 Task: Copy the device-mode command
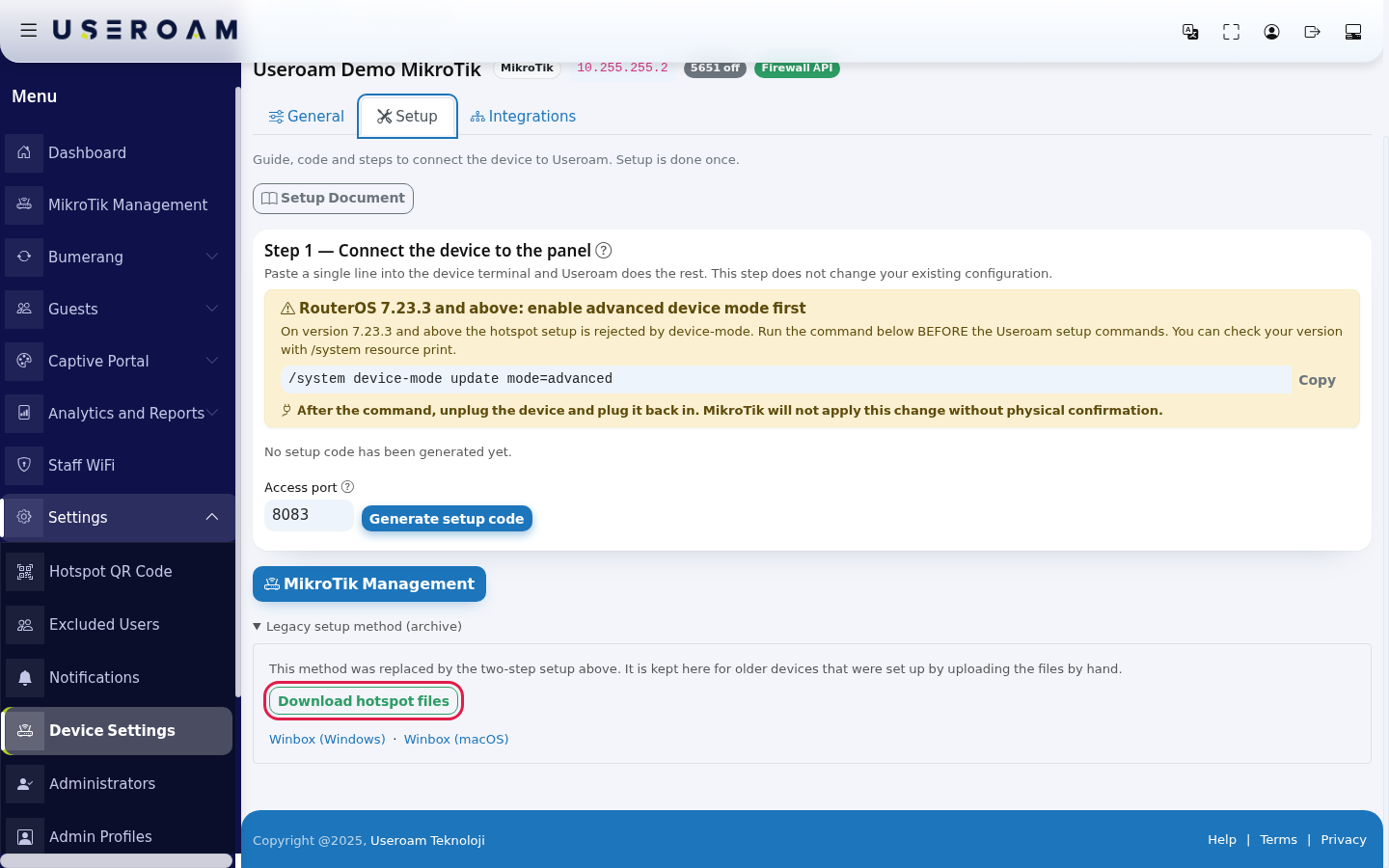[x=1317, y=380]
